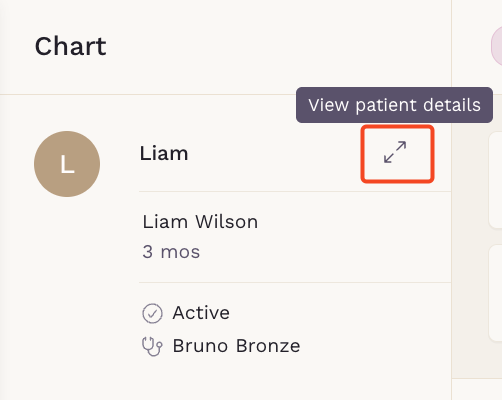Select the 3 mos age label
The image size is (502, 400).
(x=171, y=252)
